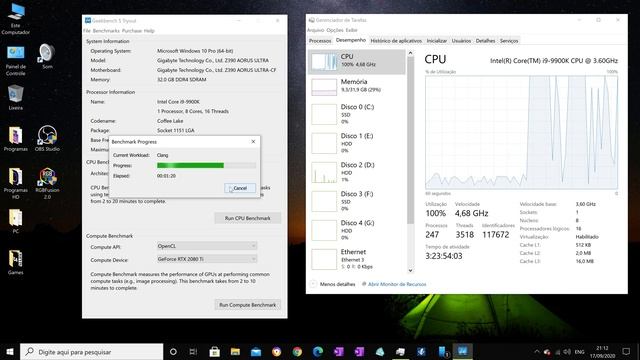Click the Cortana circle on taskbar
640x360 pixels.
pos(173,351)
